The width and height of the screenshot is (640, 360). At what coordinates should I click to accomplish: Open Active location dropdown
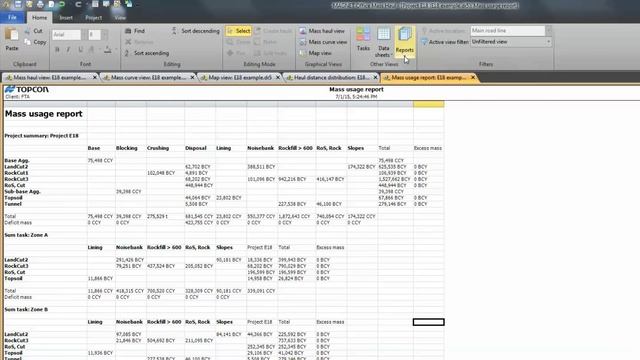tap(549, 31)
